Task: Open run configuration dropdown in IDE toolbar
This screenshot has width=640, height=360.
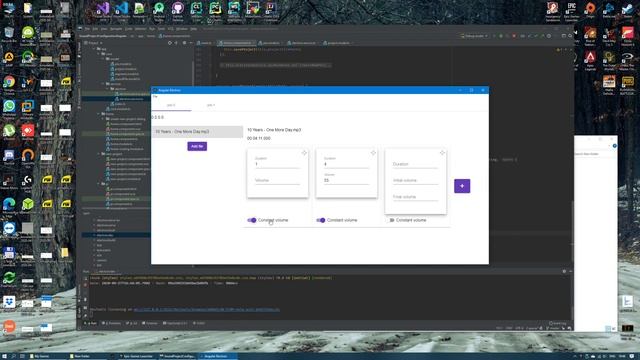Action: 474,36
